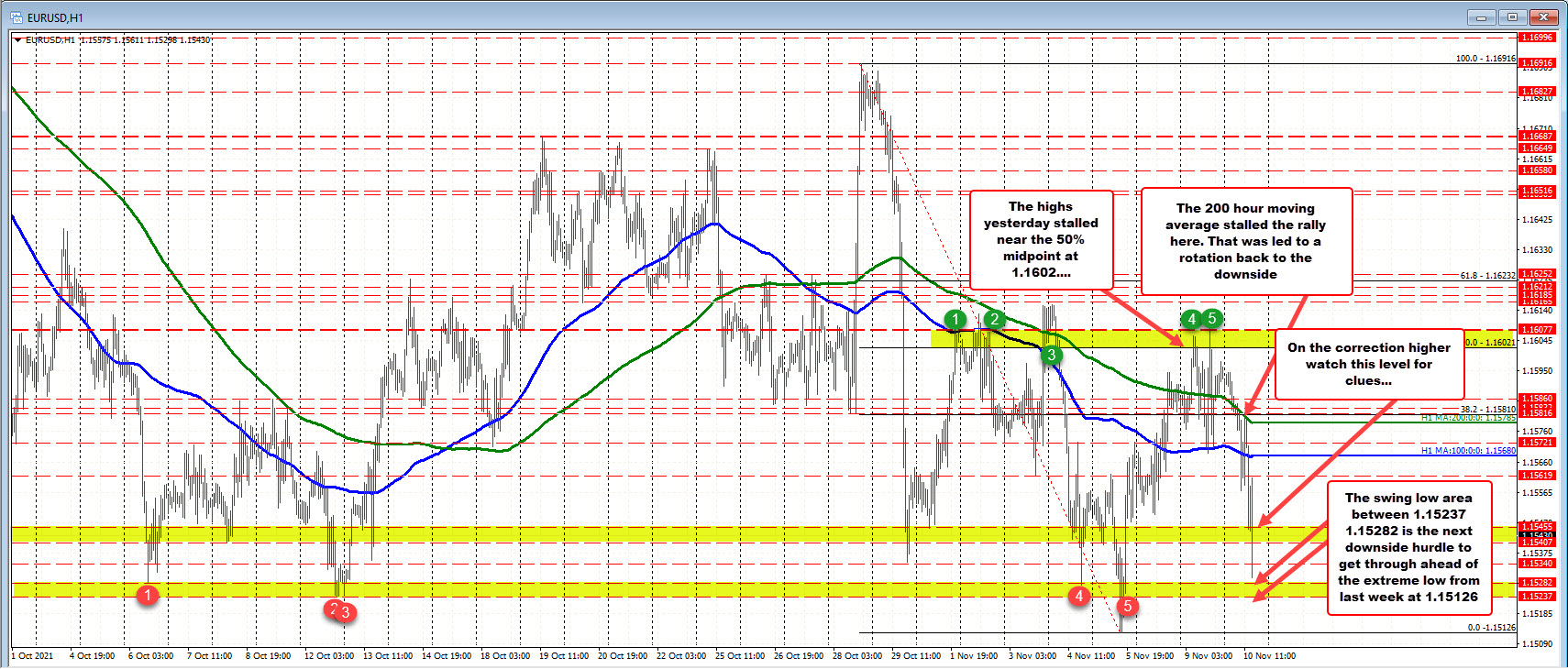
Task: Select the EURUSD,H1 window title text
Action: click(55, 17)
